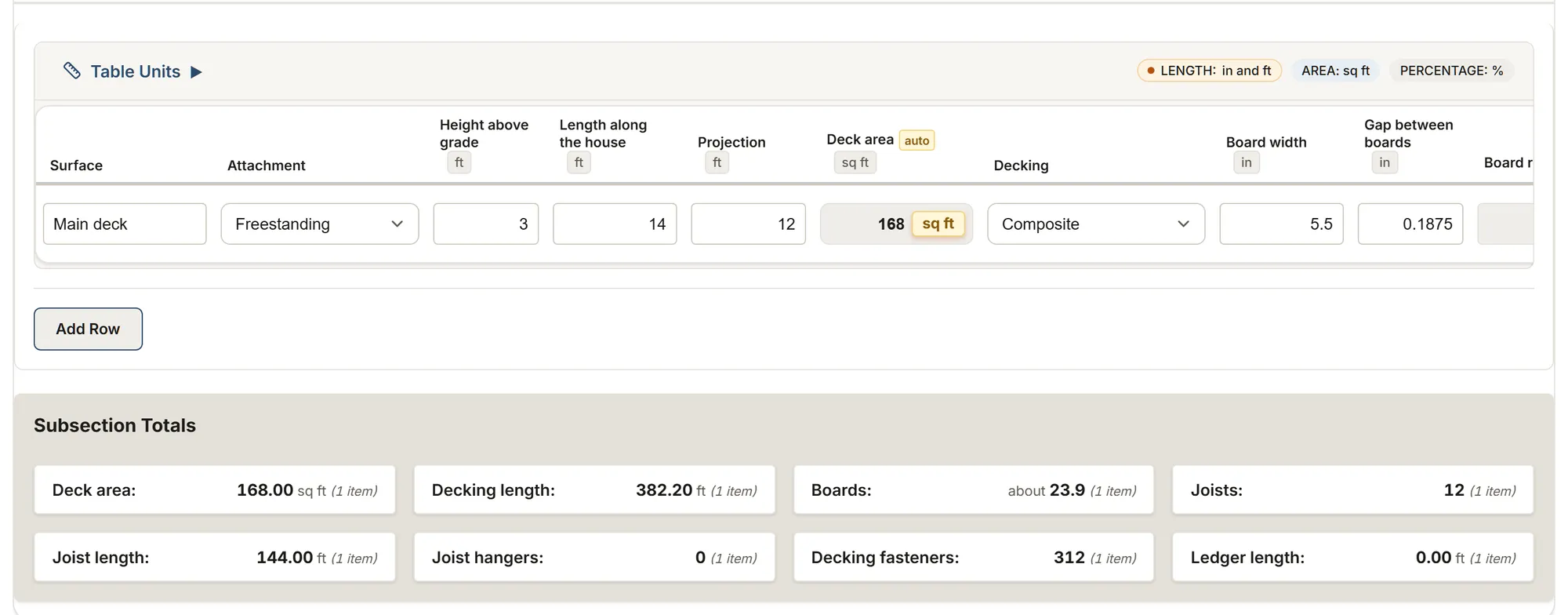Click the auto badge next to Deck area
The image size is (1568, 615).
coord(916,140)
